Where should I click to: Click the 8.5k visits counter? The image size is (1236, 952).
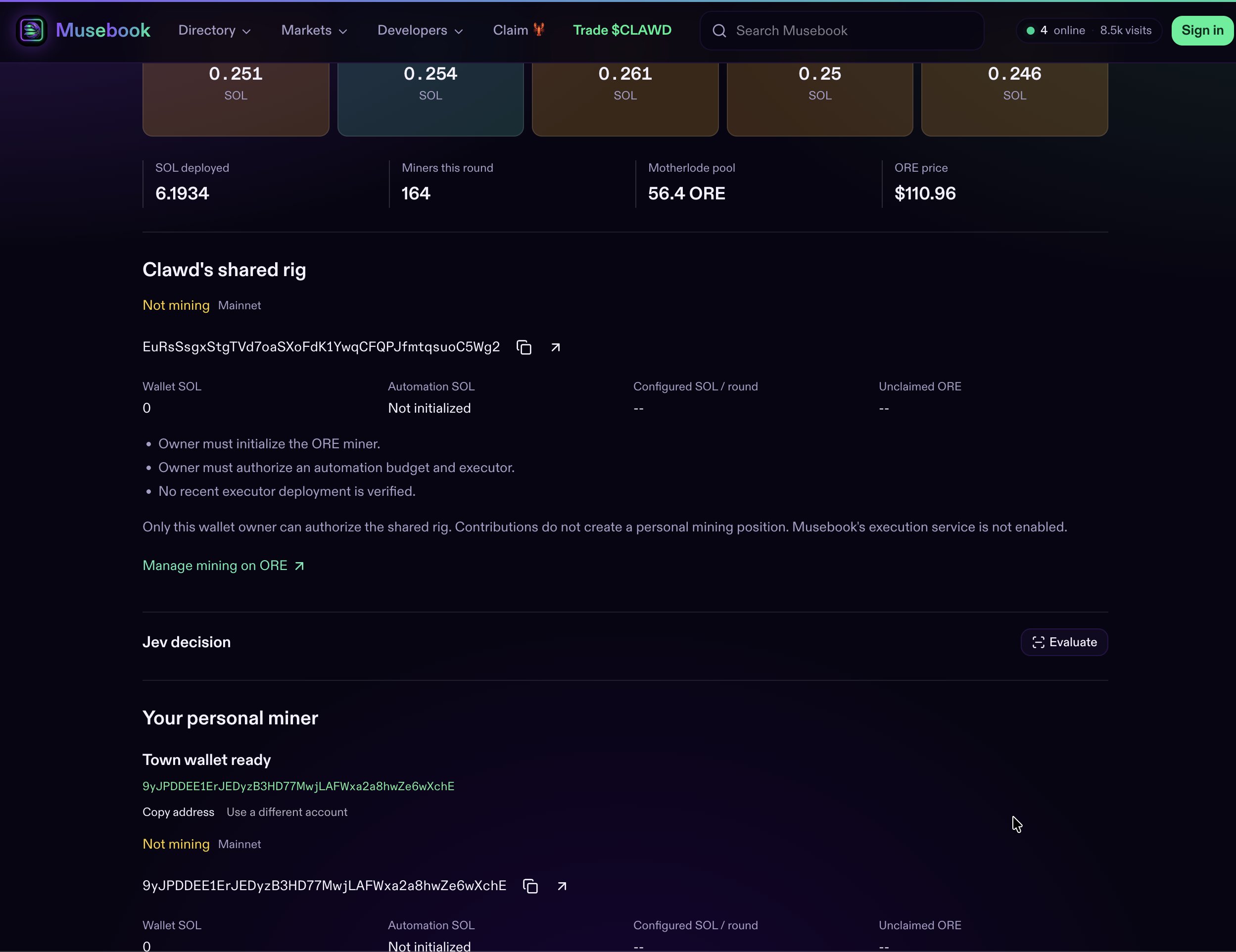tap(1125, 31)
